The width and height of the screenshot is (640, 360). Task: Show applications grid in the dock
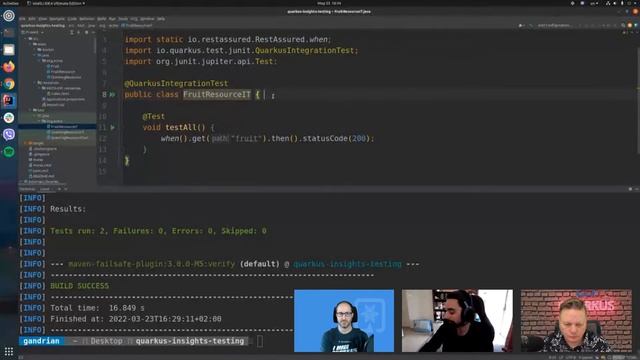tap(9, 351)
